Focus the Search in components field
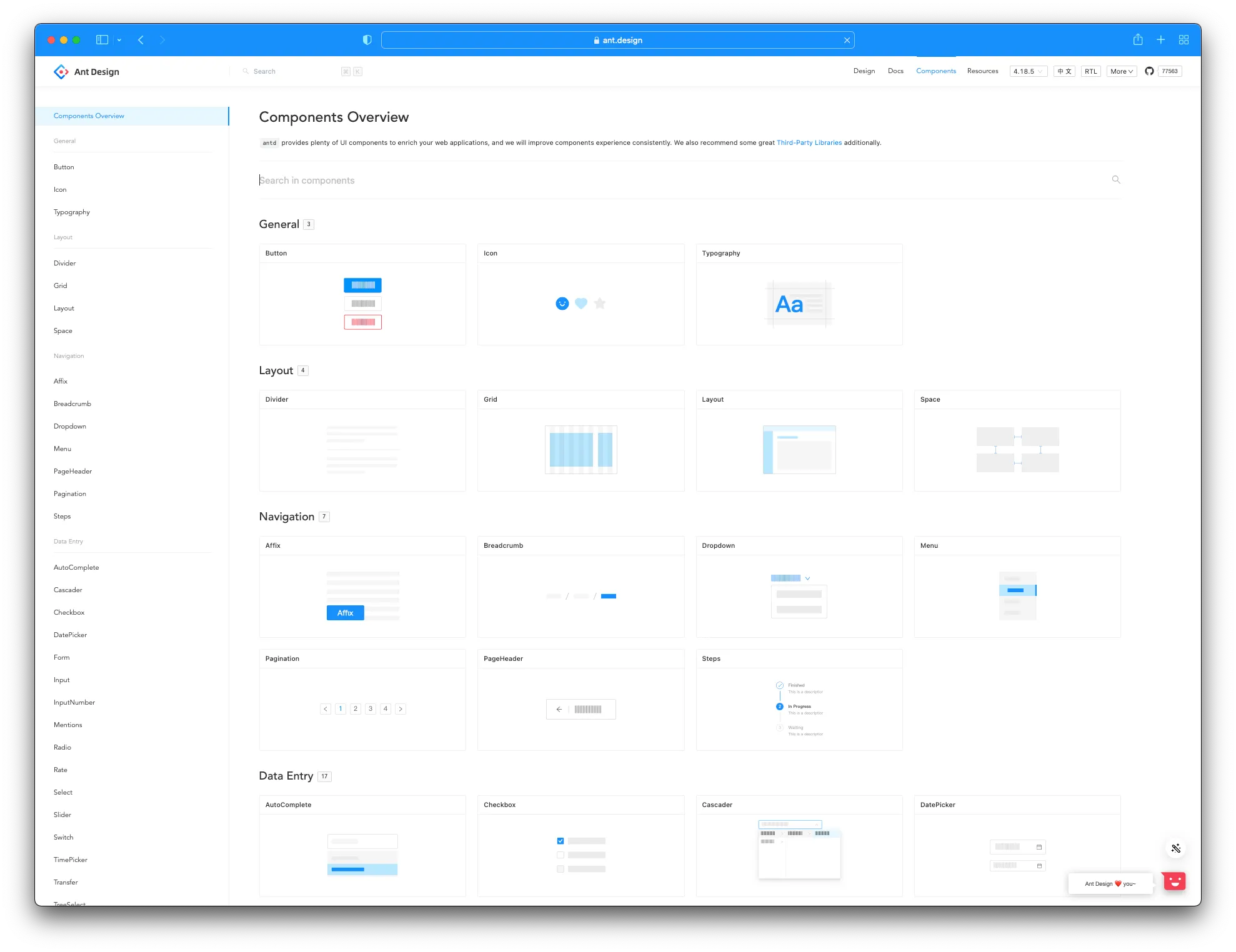The height and width of the screenshot is (952, 1236). pyautogui.click(x=625, y=181)
